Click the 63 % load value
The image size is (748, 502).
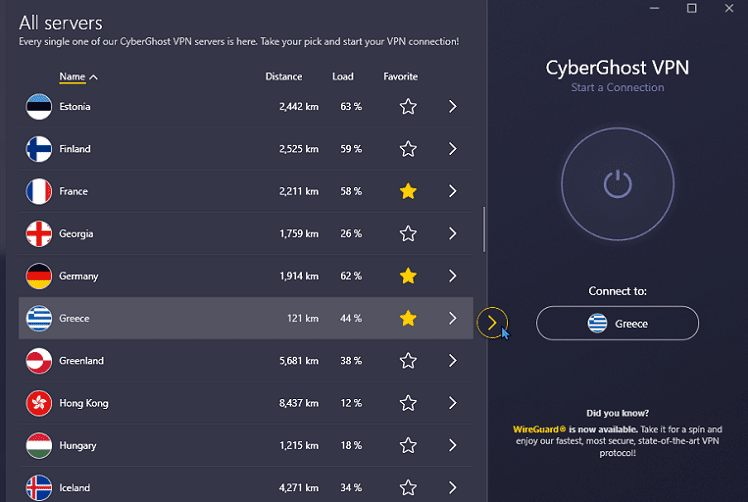click(x=351, y=106)
